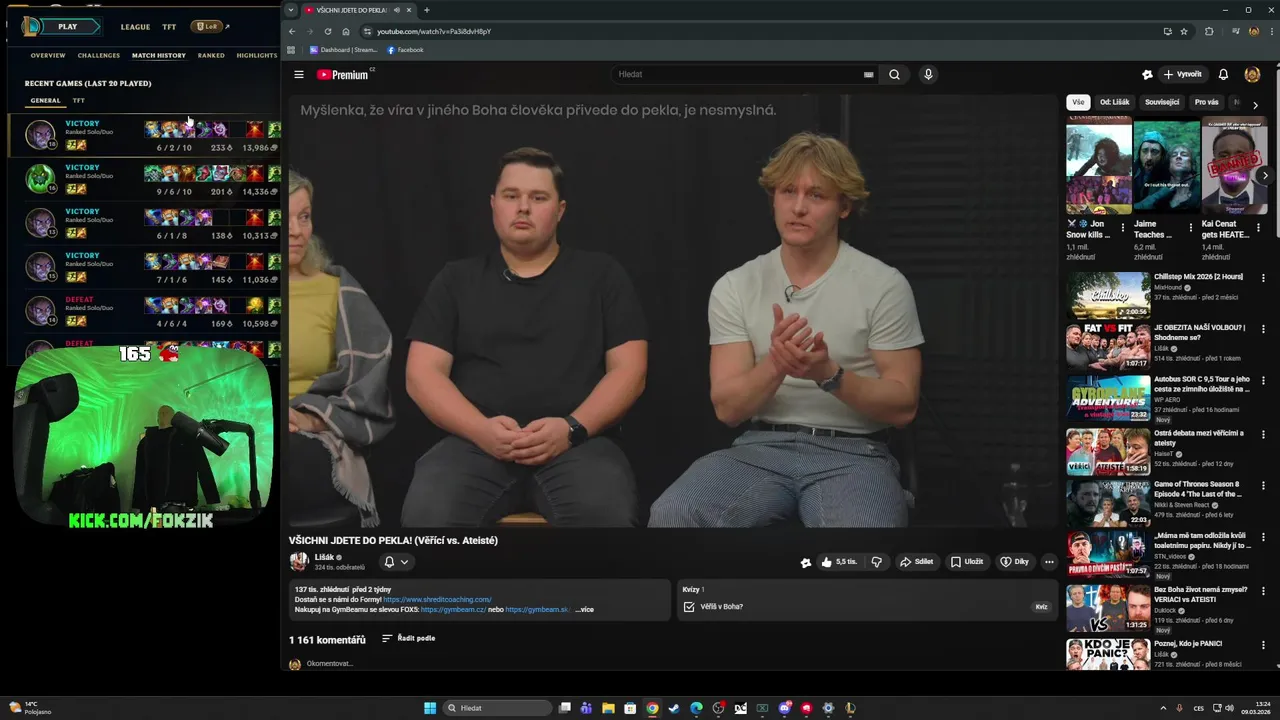Open options for Jaime Teaches Short

1190,227
